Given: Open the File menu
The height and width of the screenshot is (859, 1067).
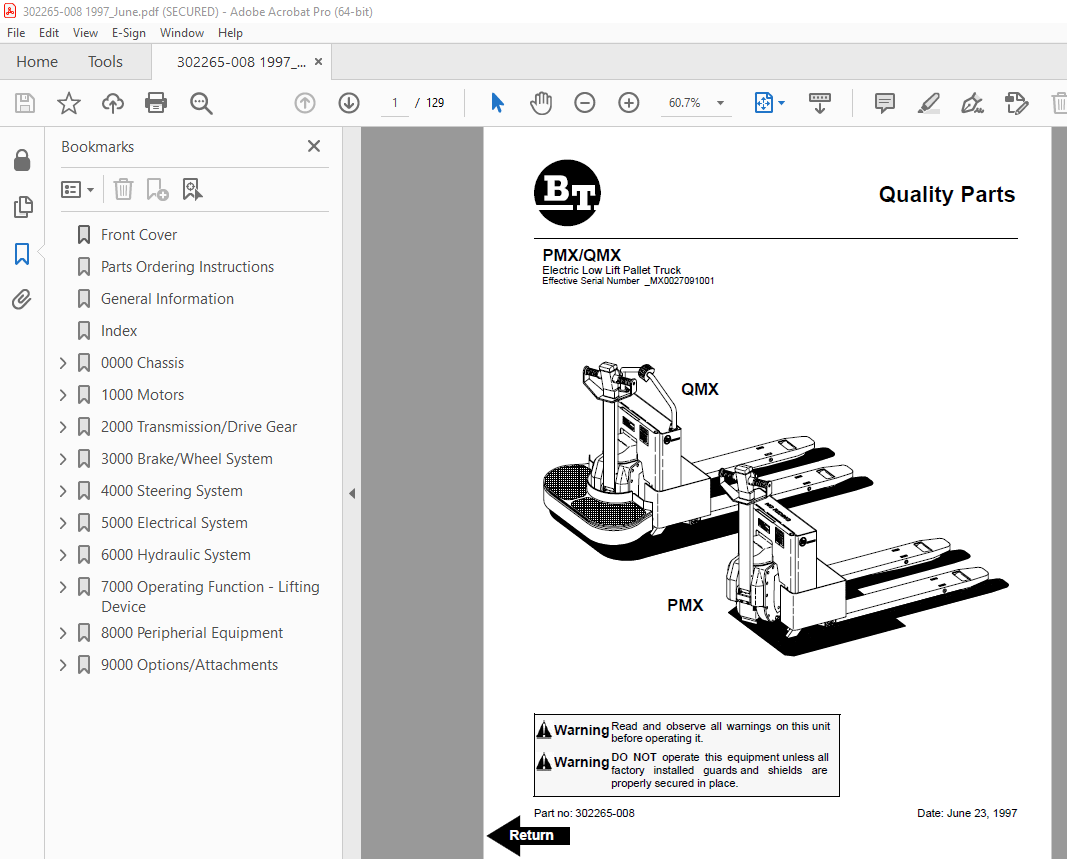Looking at the screenshot, I should pos(16,33).
